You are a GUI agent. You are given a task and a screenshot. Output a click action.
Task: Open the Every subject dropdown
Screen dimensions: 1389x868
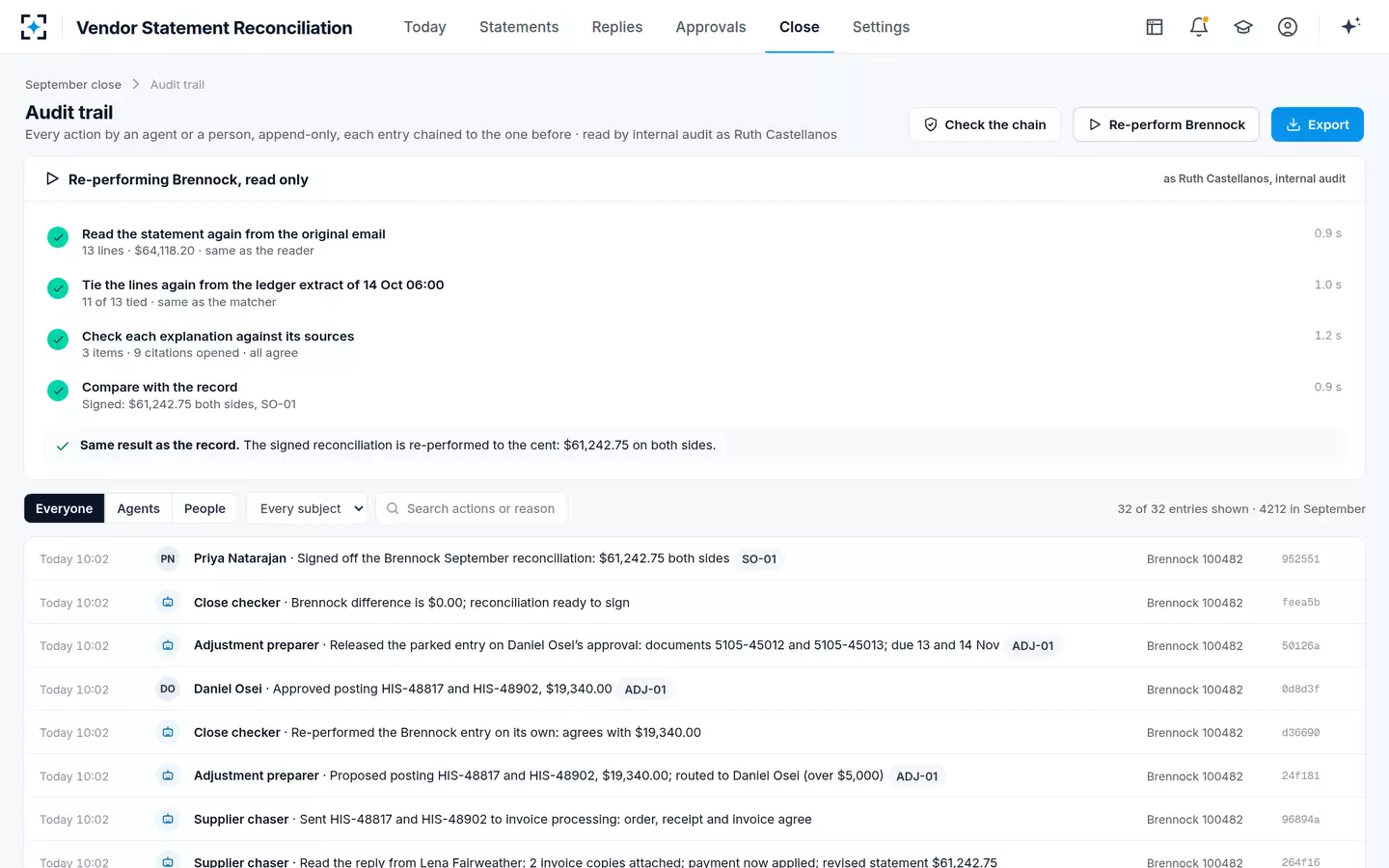(307, 508)
